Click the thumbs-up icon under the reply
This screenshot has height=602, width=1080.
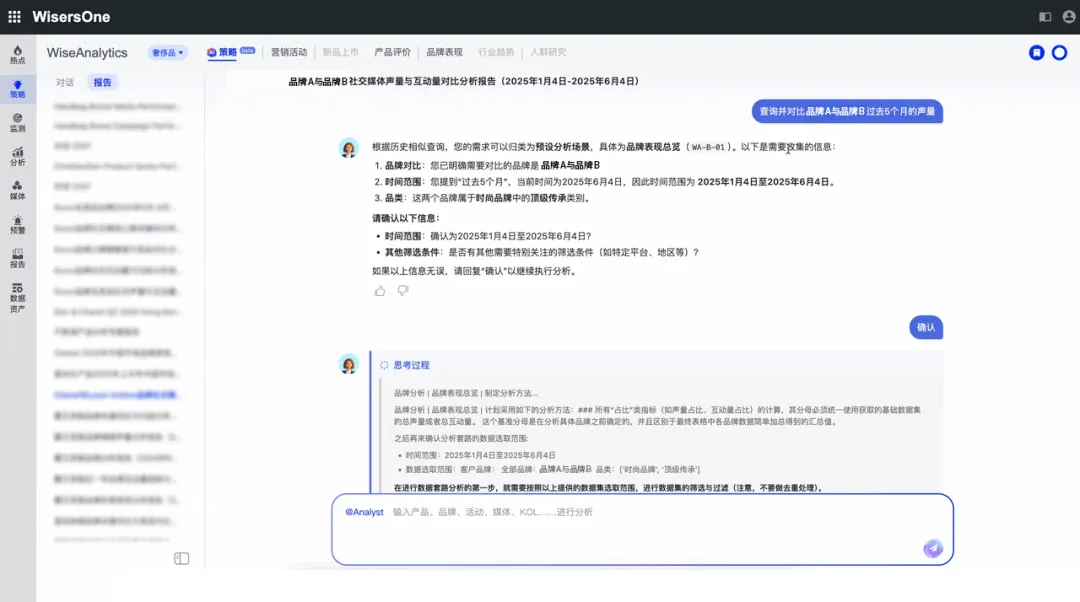[380, 291]
